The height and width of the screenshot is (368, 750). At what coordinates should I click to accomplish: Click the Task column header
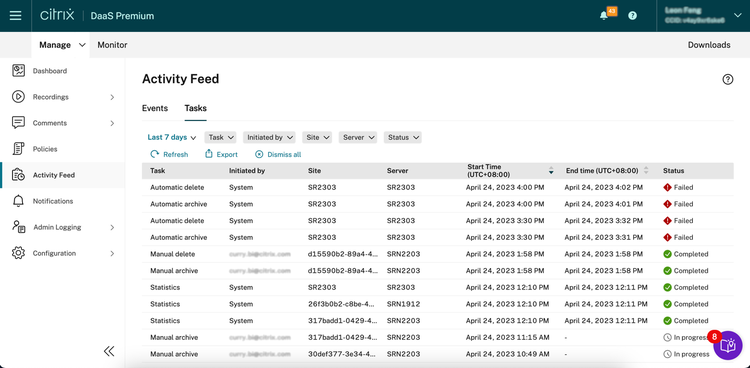pyautogui.click(x=157, y=170)
